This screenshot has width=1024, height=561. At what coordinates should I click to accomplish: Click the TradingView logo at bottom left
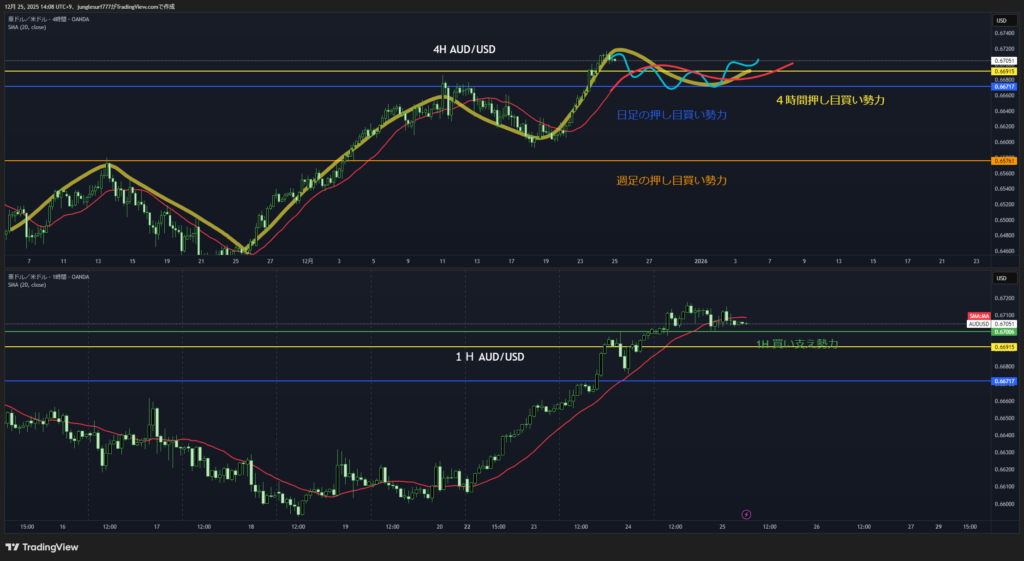(x=41, y=547)
